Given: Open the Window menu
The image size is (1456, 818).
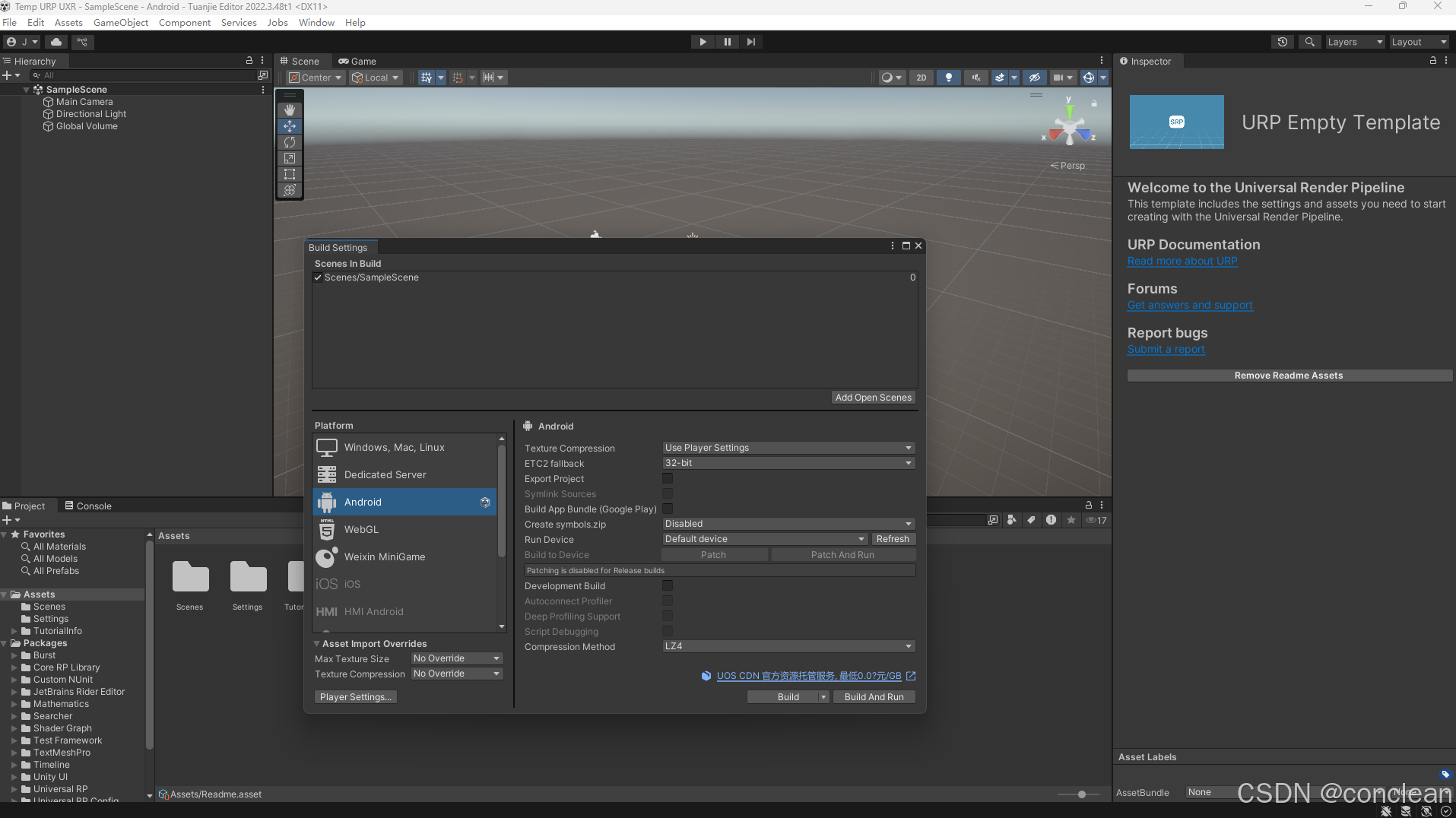Looking at the screenshot, I should tap(316, 22).
